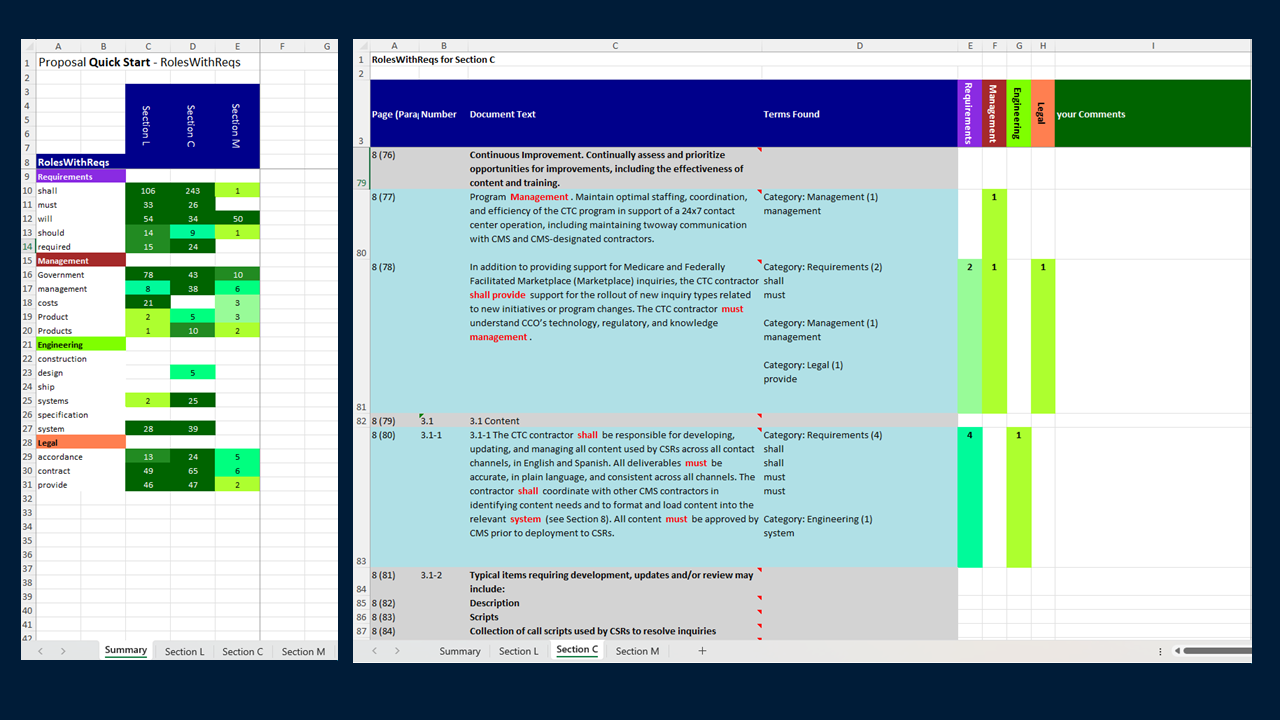Click the 'Government' Section L count 78
The height and width of the screenshot is (720, 1280).
point(148,274)
